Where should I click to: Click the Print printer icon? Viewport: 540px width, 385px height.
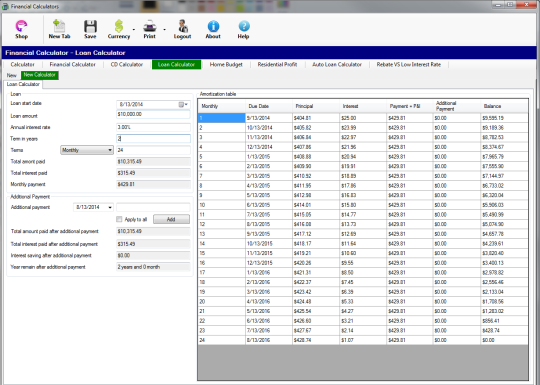[x=149, y=29]
